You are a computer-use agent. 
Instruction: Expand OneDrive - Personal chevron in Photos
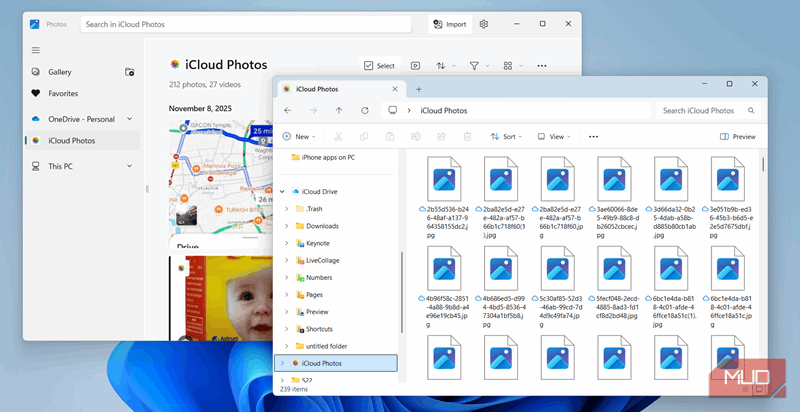click(129, 119)
